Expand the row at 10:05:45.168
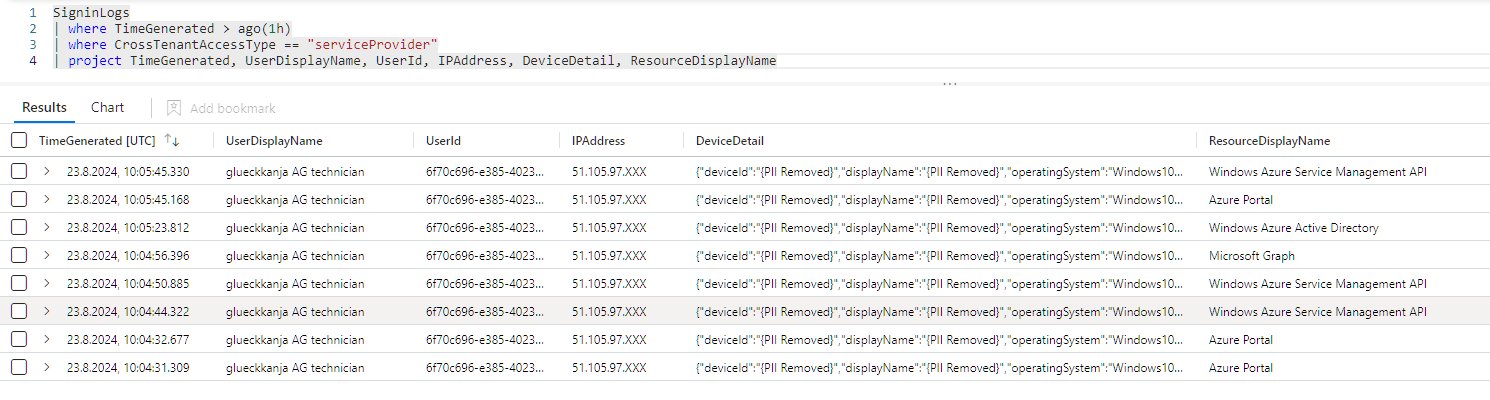This screenshot has height=400, width=1490. click(46, 199)
